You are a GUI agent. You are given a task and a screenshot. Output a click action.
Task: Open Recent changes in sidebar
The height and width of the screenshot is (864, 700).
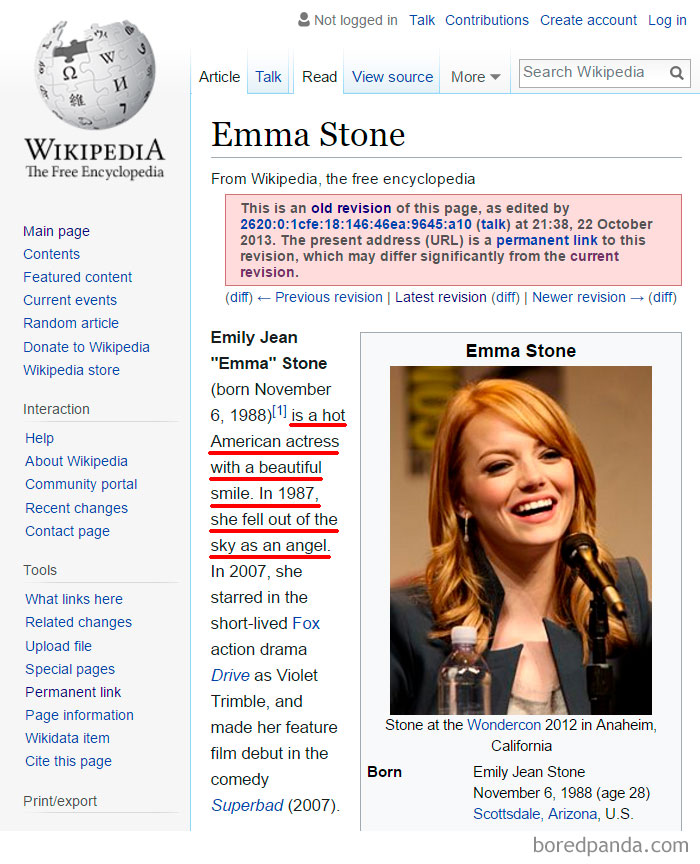(76, 508)
